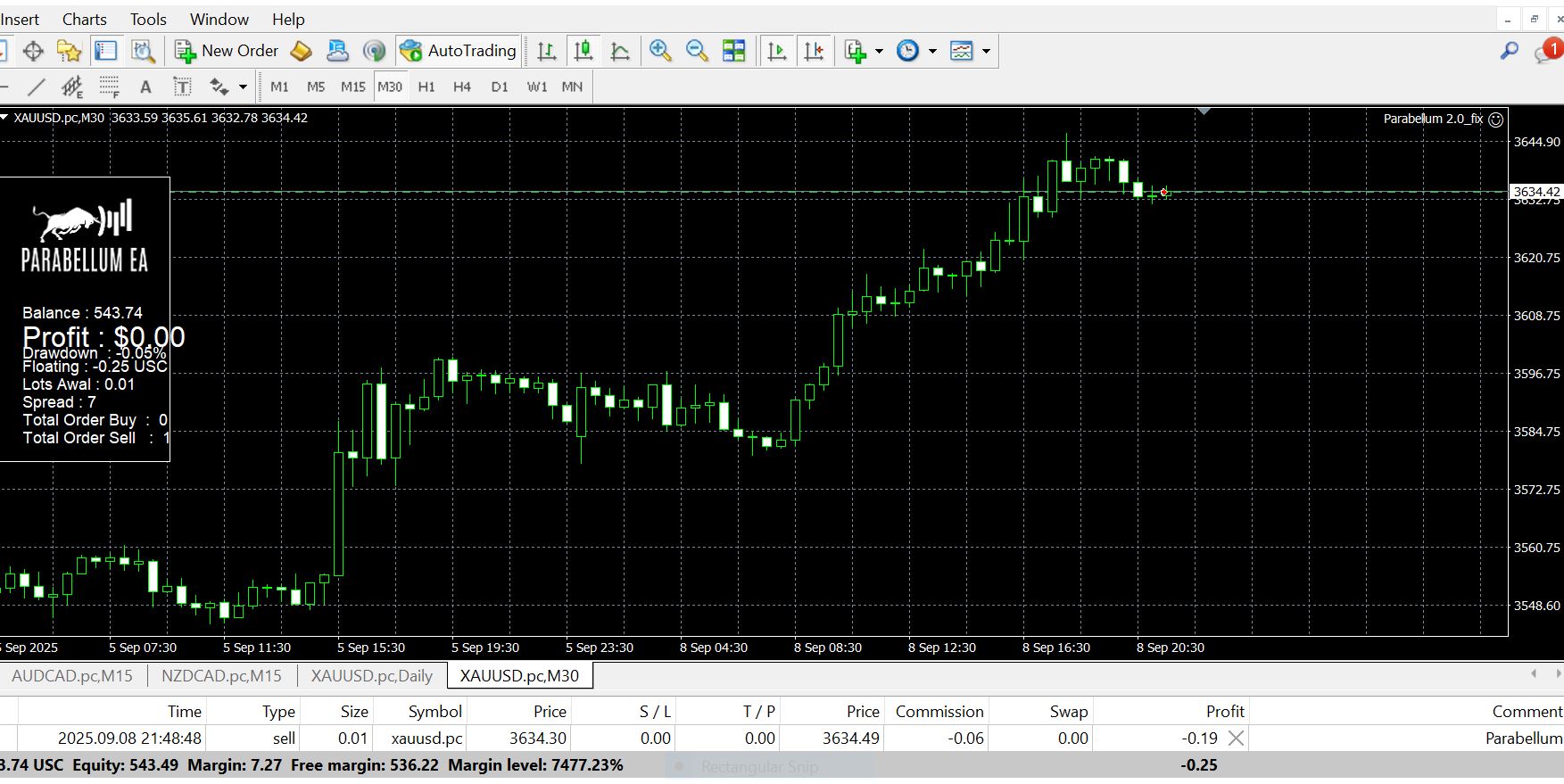Screen dimensions: 1564x784
Task: Zoom out on the chart
Action: (697, 51)
